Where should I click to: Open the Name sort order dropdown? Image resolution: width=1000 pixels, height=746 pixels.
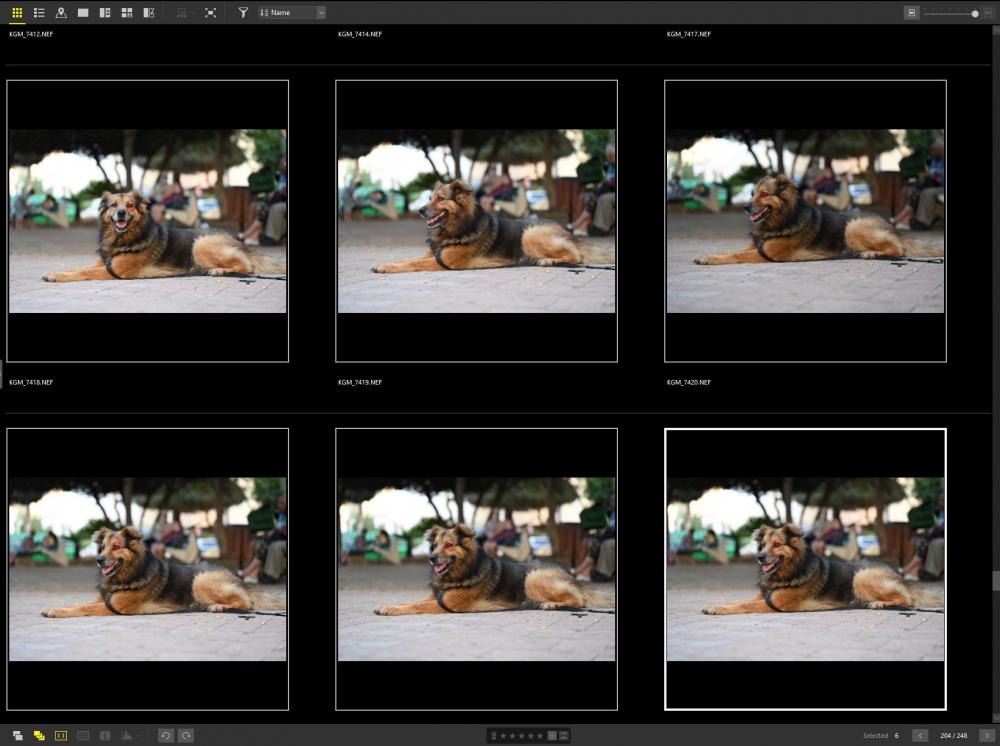coord(292,12)
